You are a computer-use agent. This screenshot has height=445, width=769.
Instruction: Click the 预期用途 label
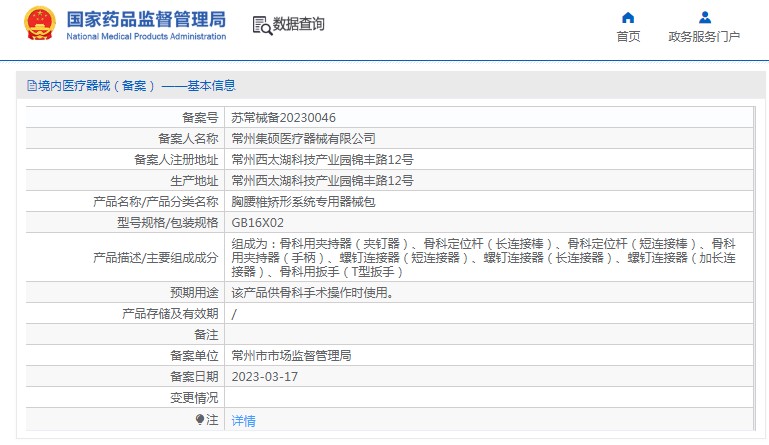[x=194, y=293]
